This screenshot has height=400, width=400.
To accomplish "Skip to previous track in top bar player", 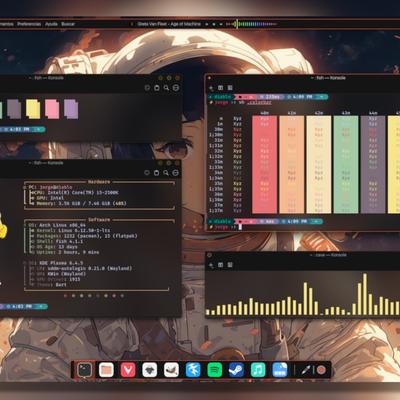I will click(x=206, y=24).
